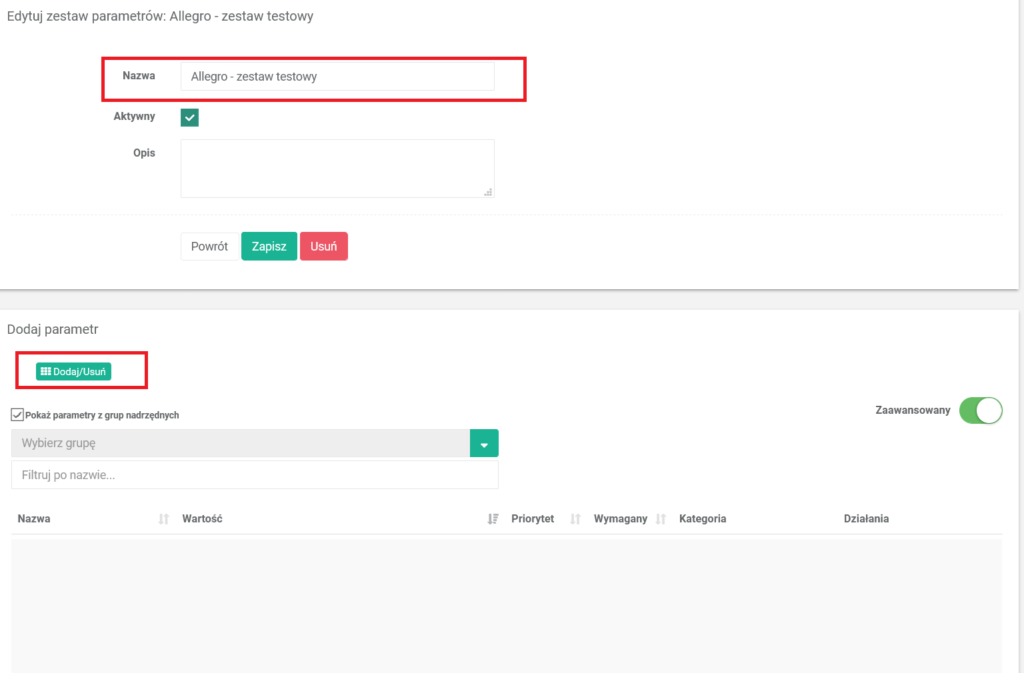Sort the table by Nazwa column icon
Viewport: 1024px width, 673px height.
[x=164, y=519]
